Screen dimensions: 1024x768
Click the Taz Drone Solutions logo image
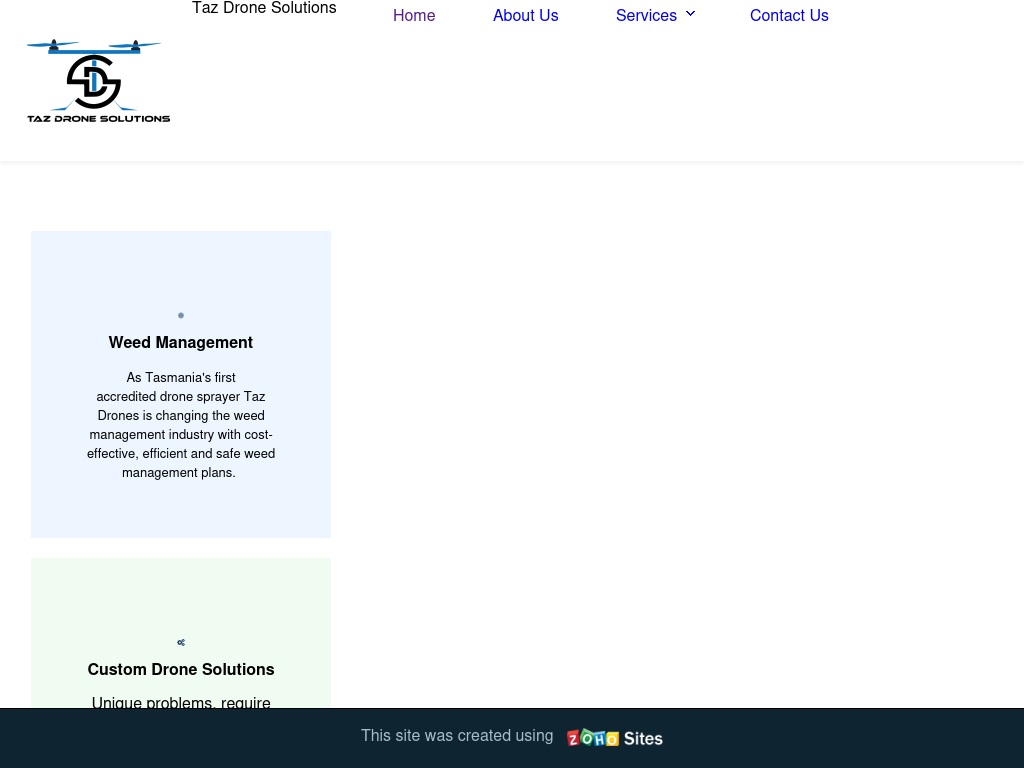pos(98,80)
